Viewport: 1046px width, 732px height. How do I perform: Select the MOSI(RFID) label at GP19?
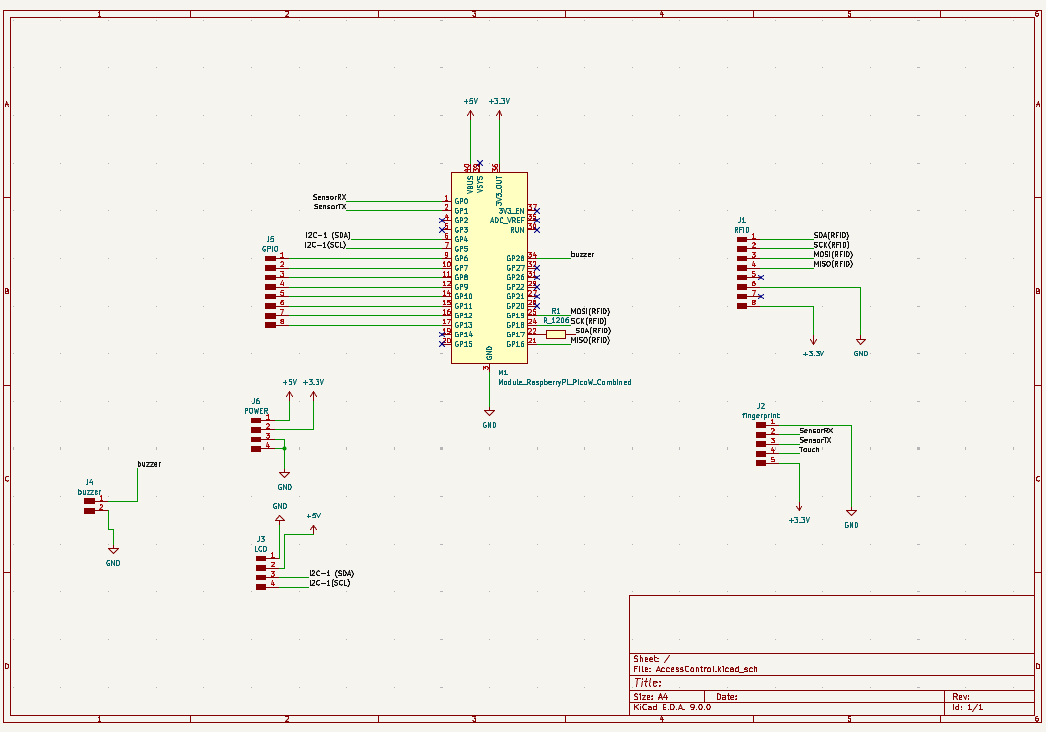pyautogui.click(x=590, y=311)
